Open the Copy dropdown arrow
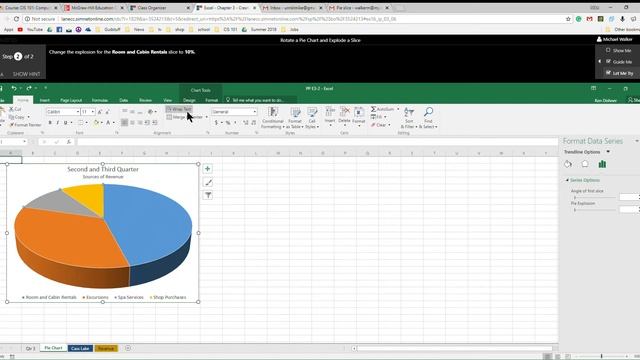640x360 pixels. click(28, 117)
